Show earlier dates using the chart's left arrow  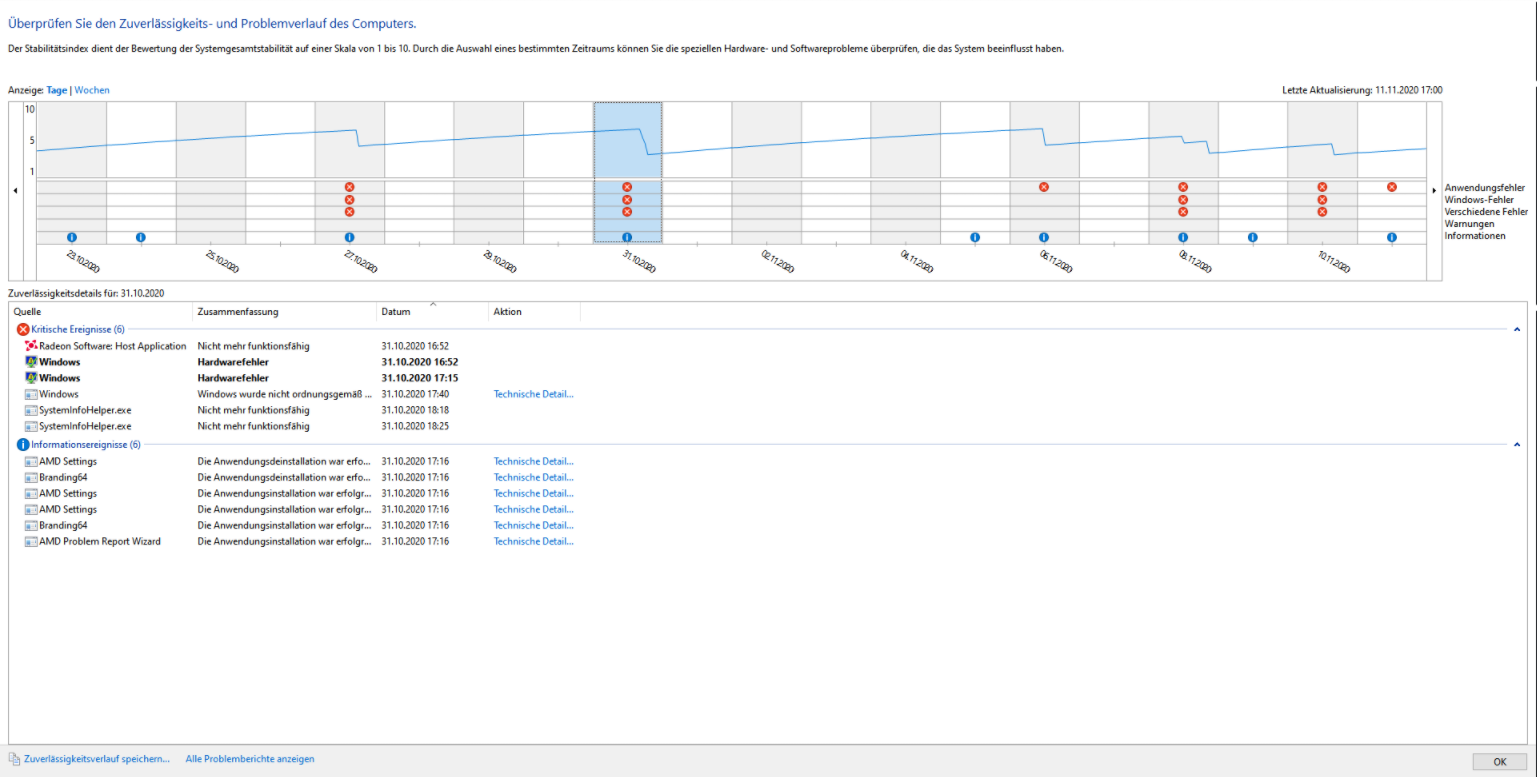click(x=15, y=190)
